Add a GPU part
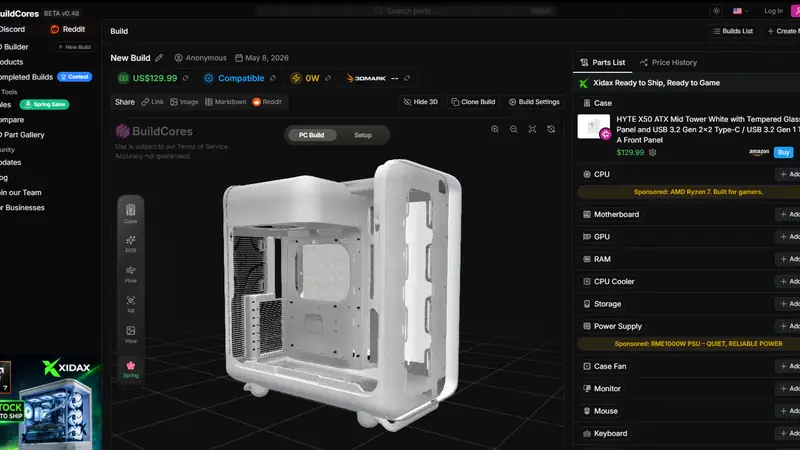 789,237
